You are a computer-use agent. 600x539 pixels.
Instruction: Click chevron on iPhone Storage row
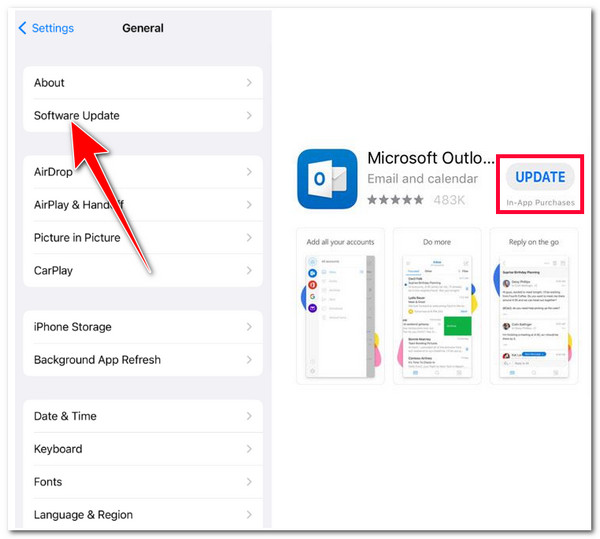(249, 327)
